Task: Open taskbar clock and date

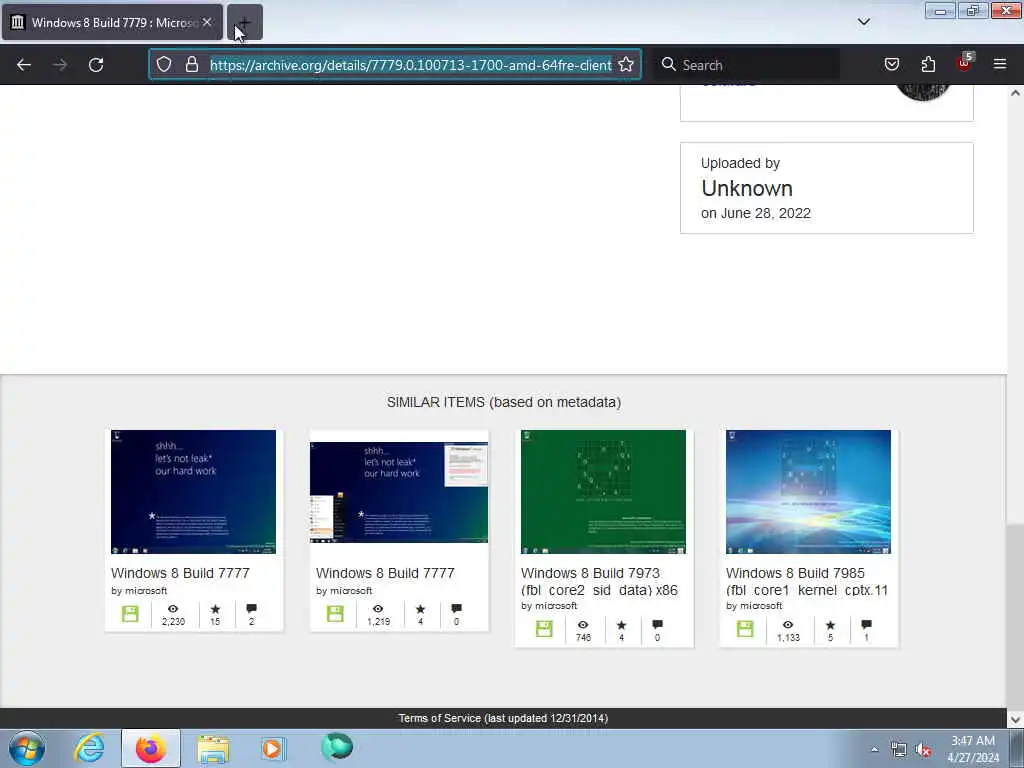Action: 973,749
